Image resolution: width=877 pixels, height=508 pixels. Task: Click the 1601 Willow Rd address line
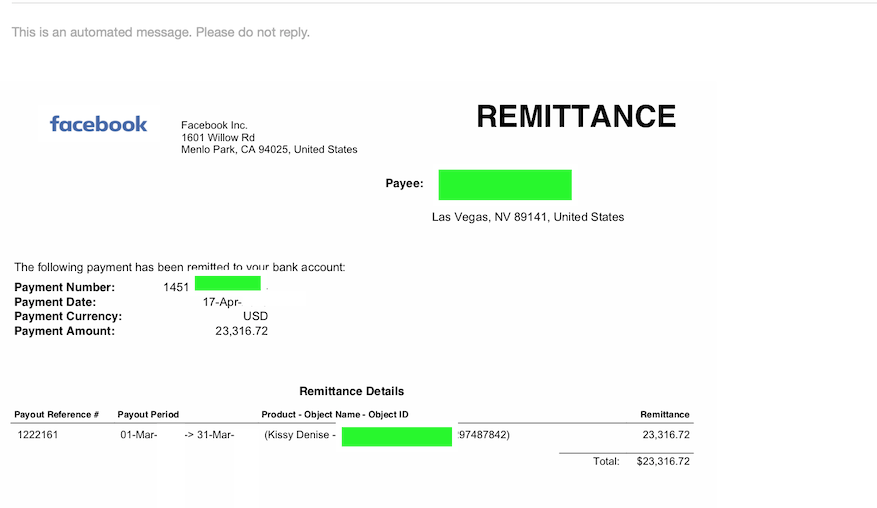(x=218, y=138)
